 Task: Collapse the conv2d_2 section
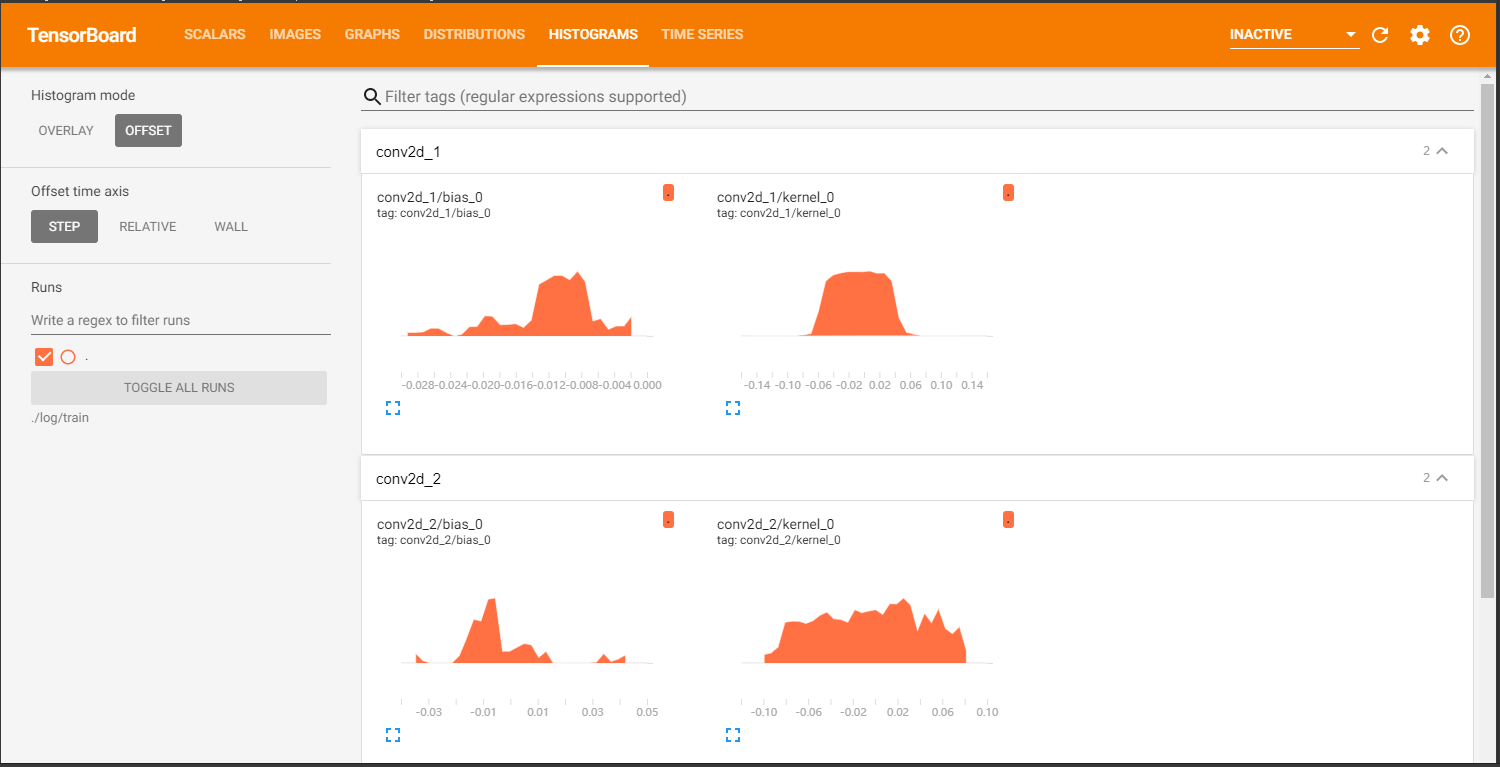tap(1442, 478)
